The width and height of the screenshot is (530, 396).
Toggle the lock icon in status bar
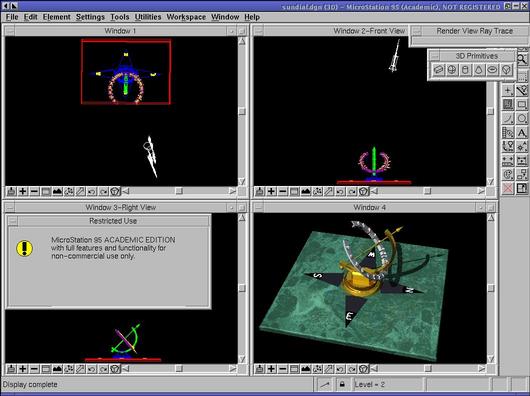[x=342, y=385]
